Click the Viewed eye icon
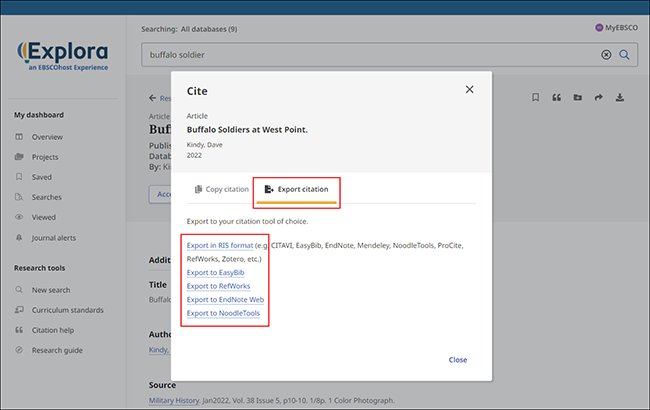650x410 pixels. [x=19, y=217]
